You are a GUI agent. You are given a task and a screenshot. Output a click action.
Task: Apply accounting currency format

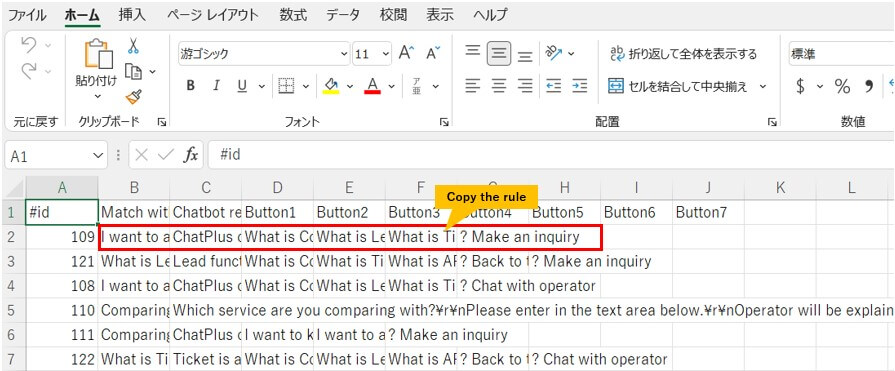(800, 86)
